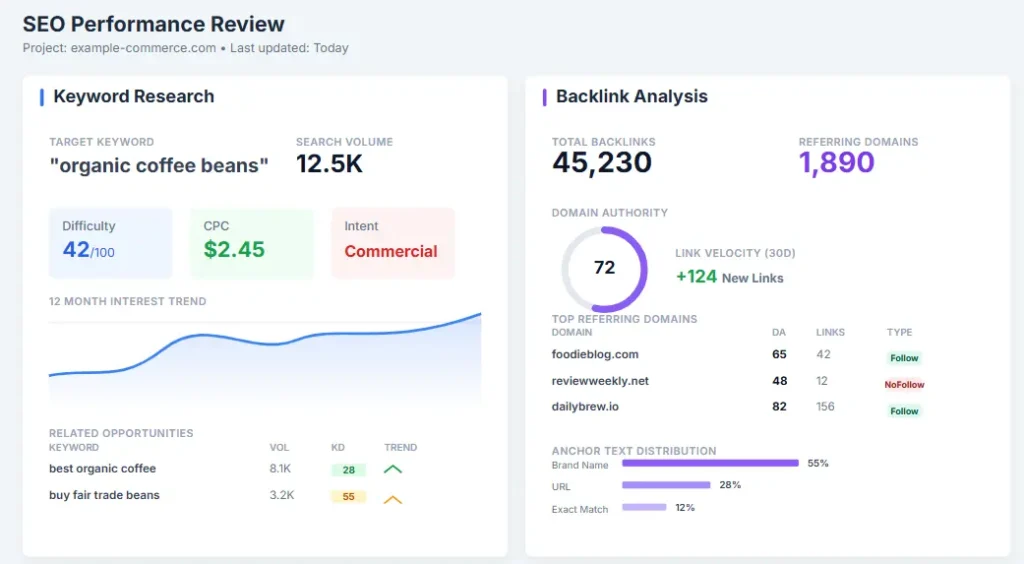Click the VOL column header
This screenshot has width=1024, height=564.
(x=279, y=448)
